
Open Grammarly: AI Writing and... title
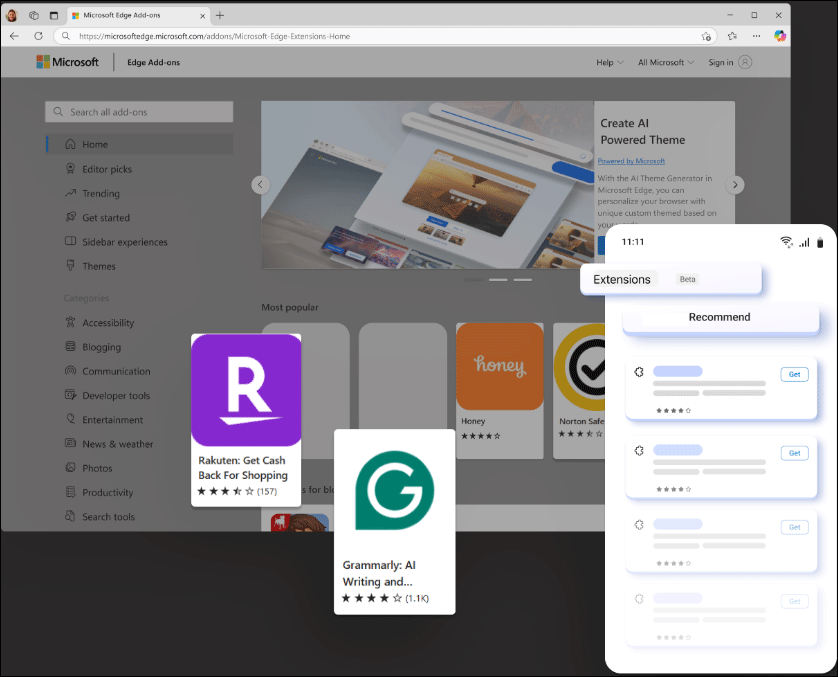pos(379,573)
